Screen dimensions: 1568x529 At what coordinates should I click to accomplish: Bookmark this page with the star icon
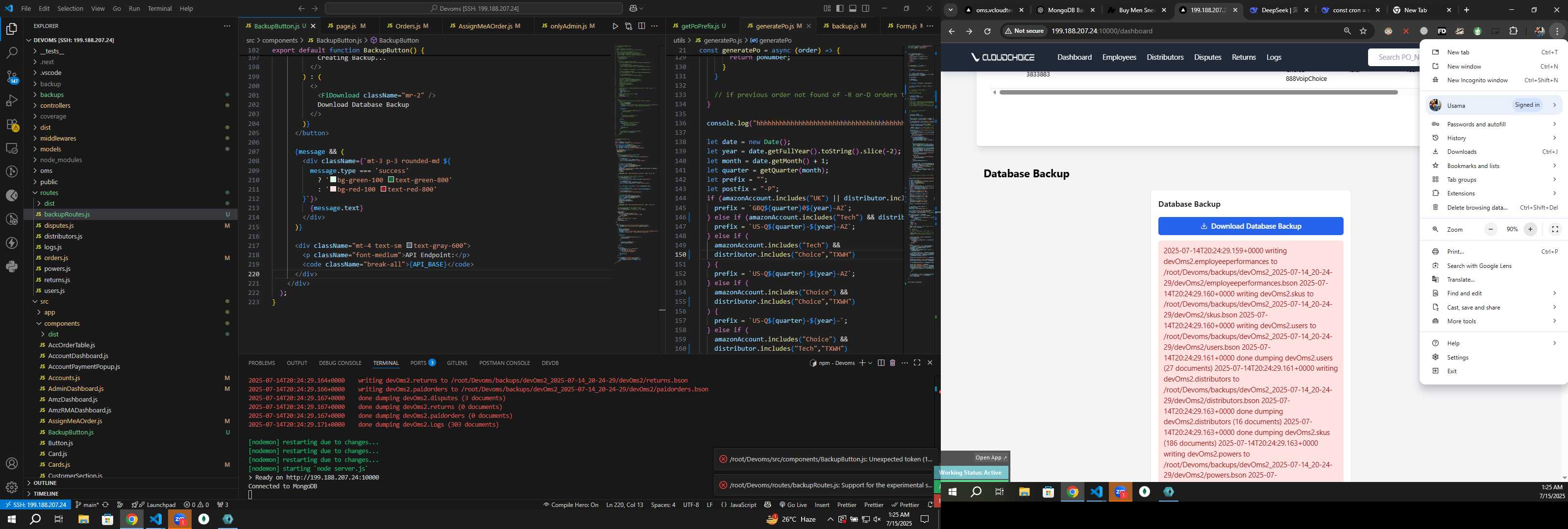(1364, 31)
